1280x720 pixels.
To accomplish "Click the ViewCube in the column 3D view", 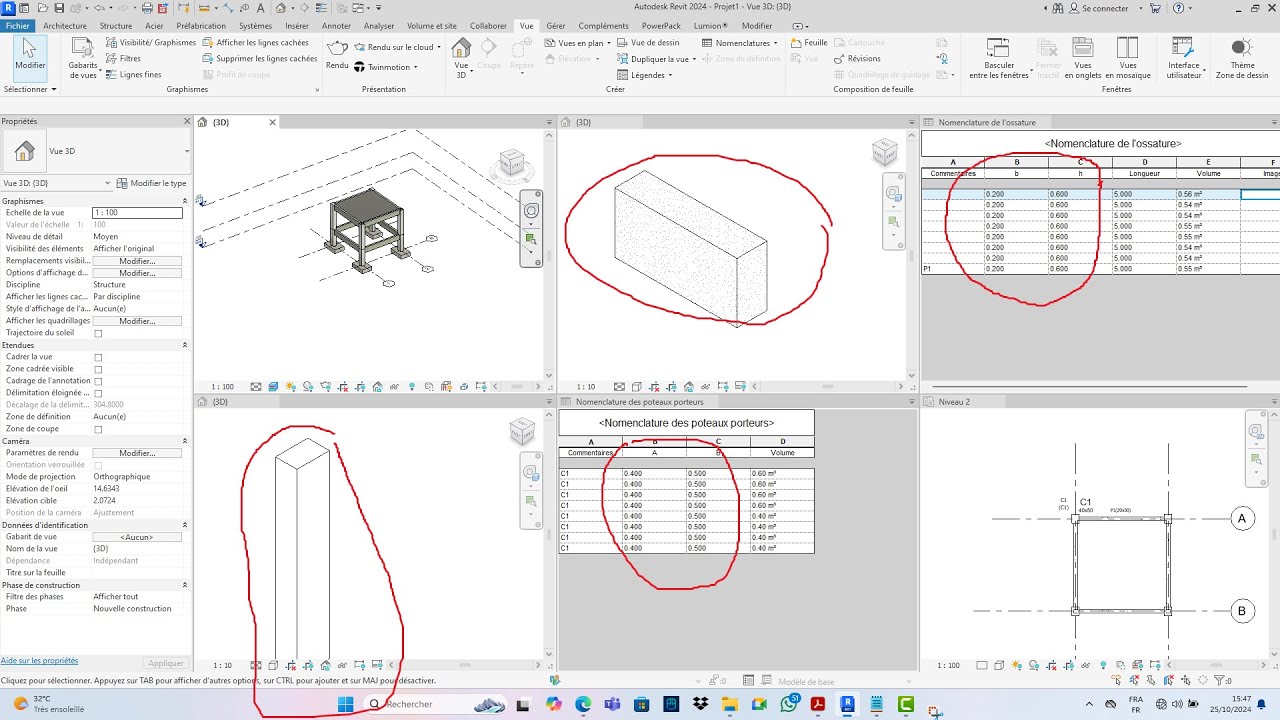I will 522,431.
